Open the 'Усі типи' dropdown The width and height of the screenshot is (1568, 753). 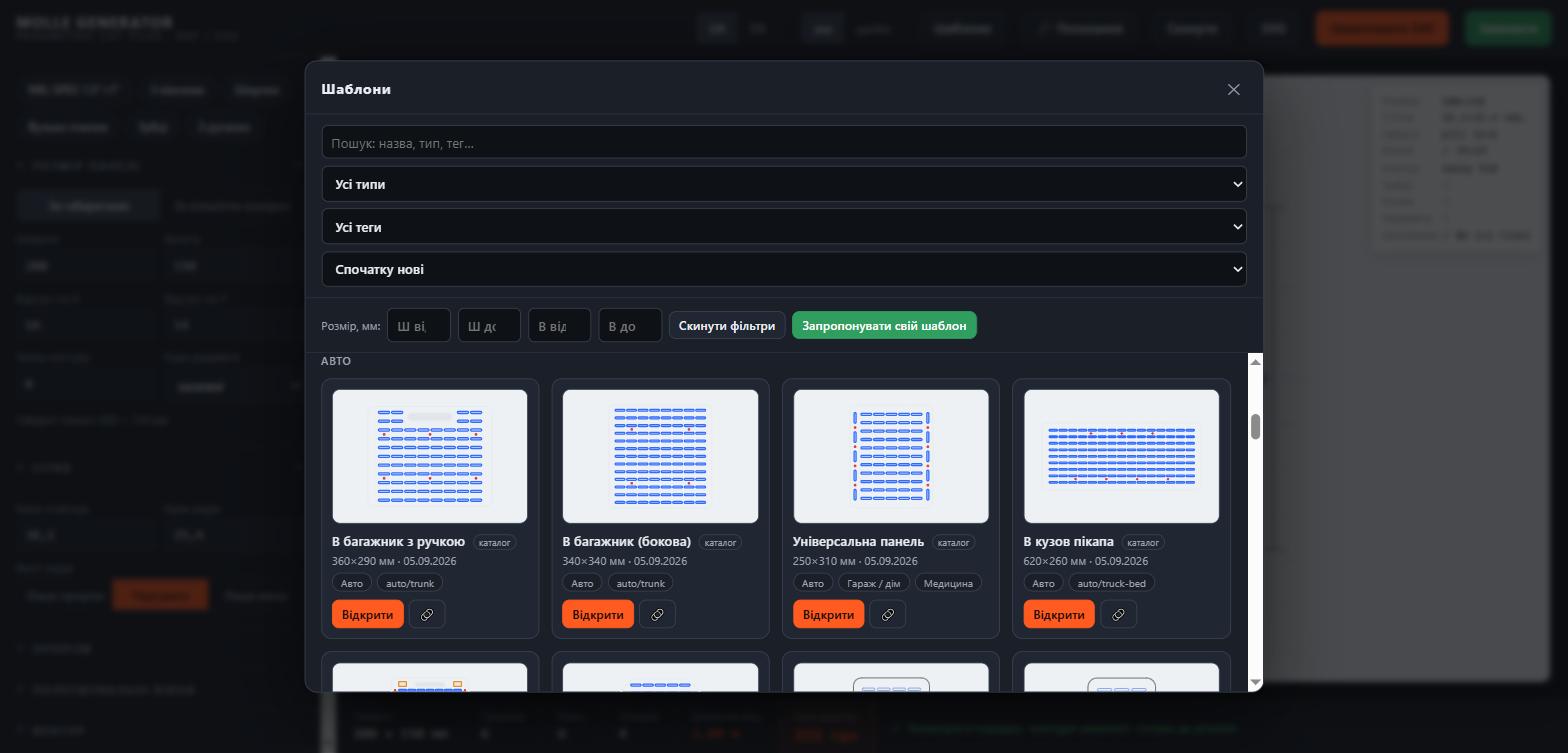(x=784, y=184)
